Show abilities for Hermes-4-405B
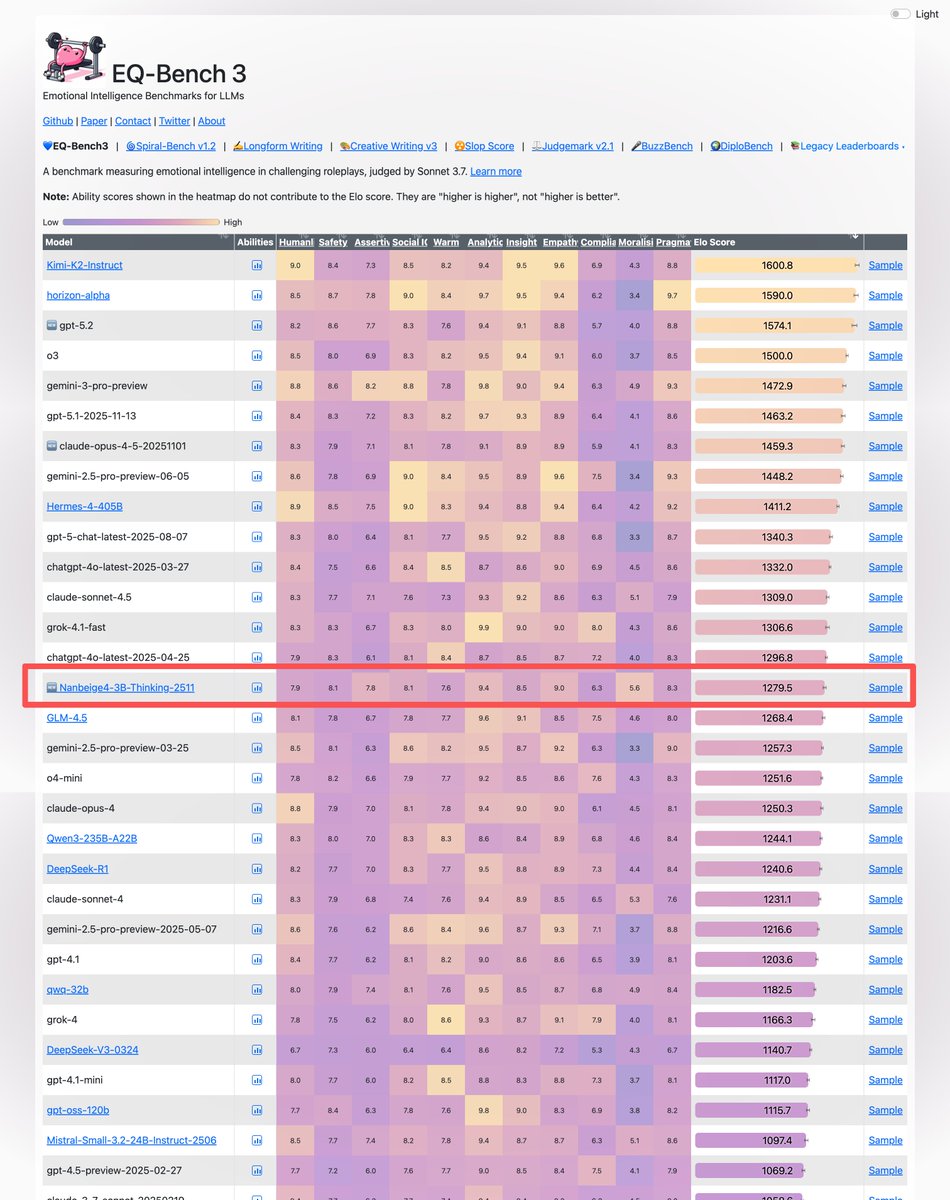Screen dimensions: 950x1200 coord(257,506)
